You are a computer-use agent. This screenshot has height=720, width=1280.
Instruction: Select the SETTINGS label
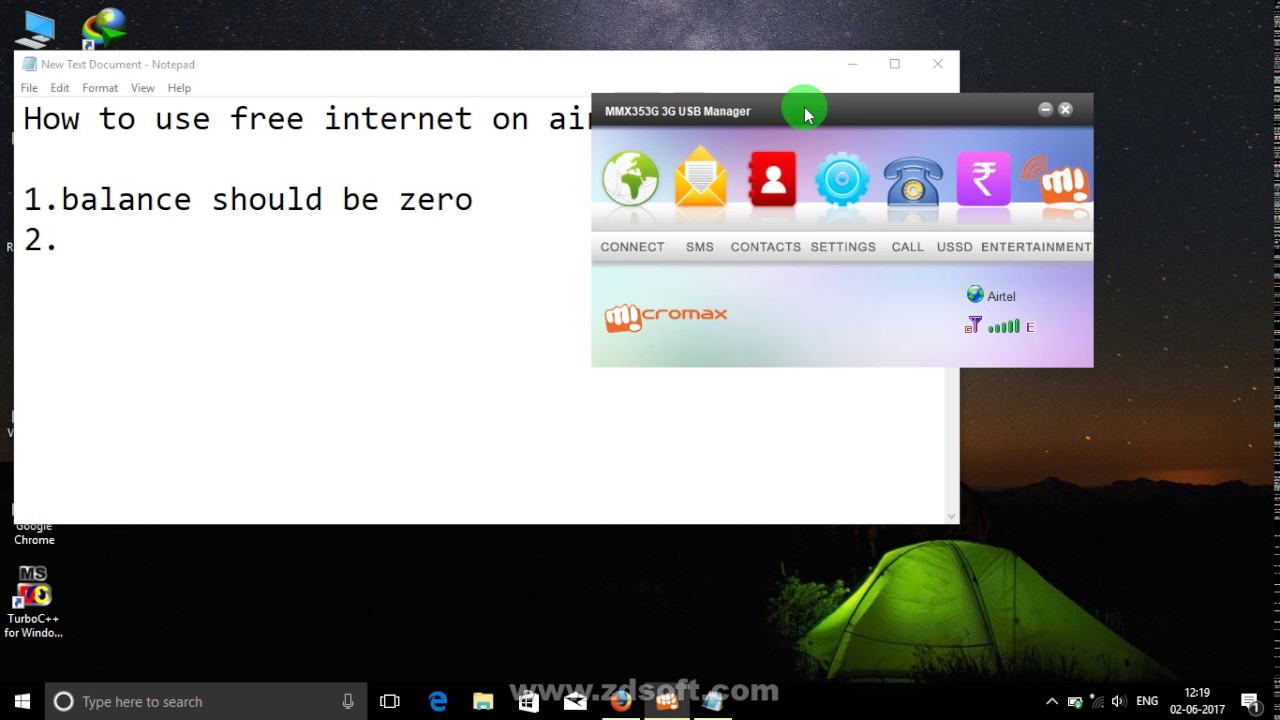click(843, 247)
